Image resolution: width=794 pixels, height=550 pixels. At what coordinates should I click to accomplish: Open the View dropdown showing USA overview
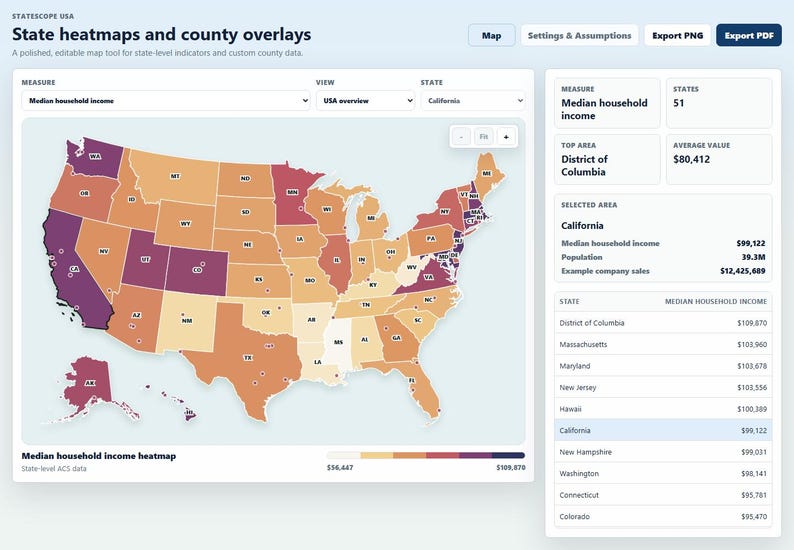click(365, 101)
